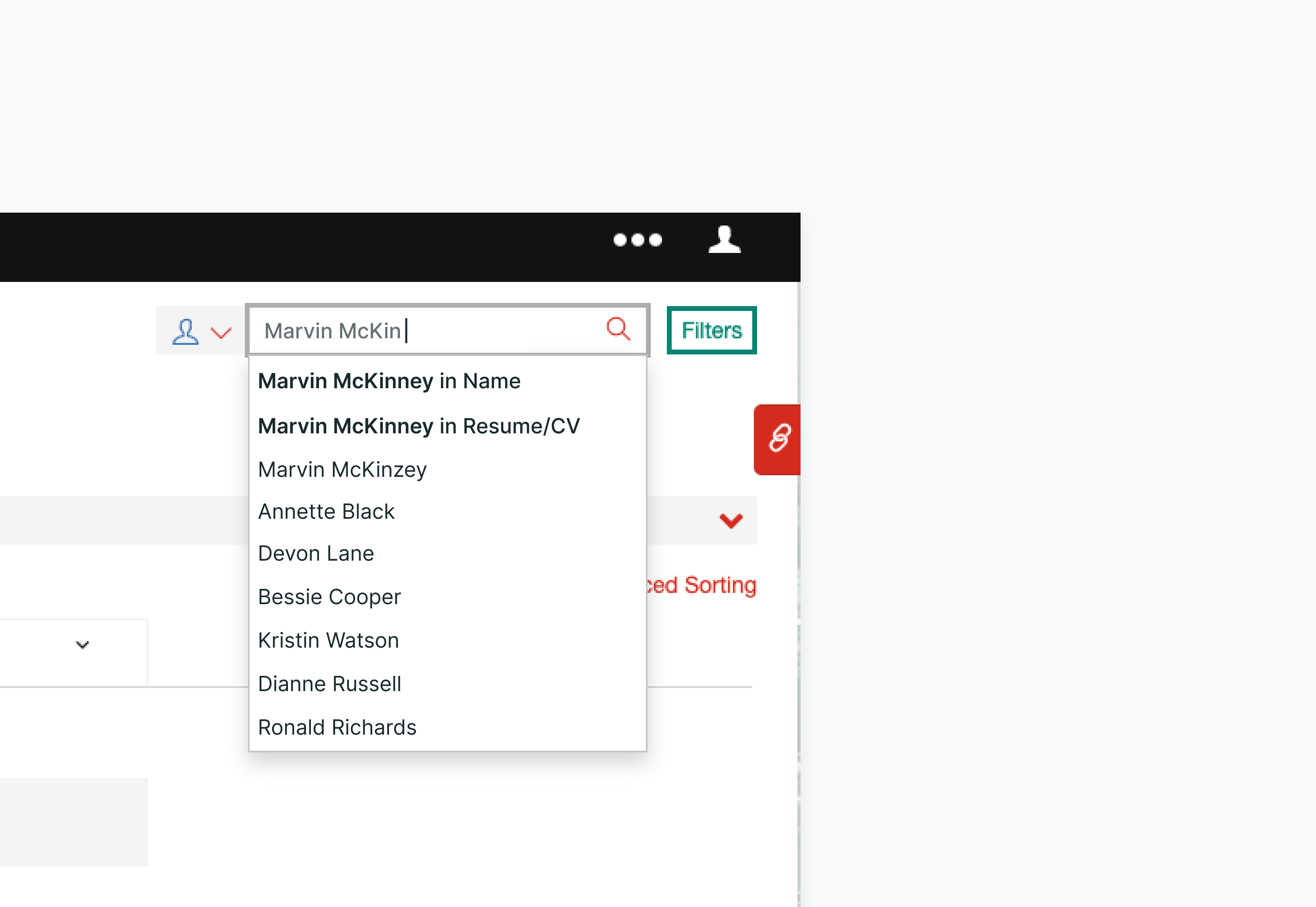This screenshot has height=907, width=1316.
Task: Pick Bessie Cooper in the dropdown list
Action: pos(329,597)
